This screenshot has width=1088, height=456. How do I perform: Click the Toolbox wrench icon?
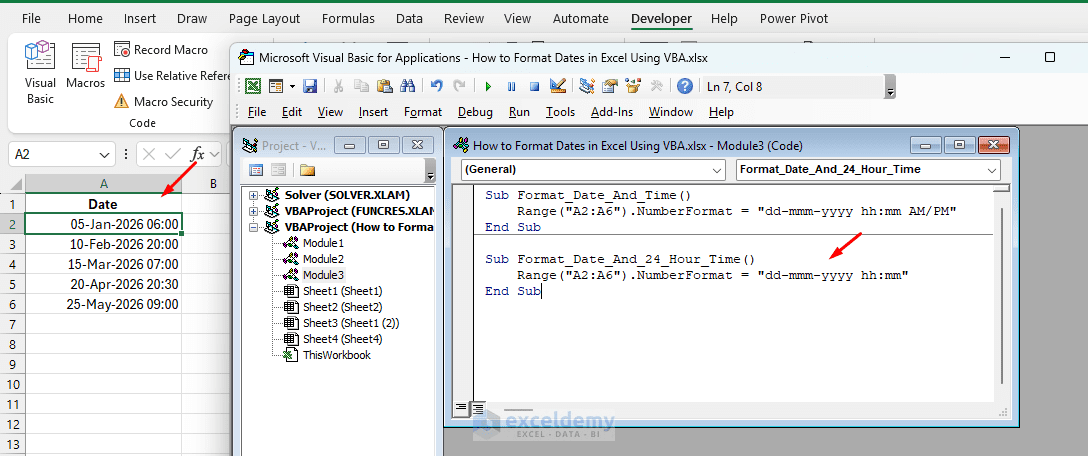click(x=656, y=86)
